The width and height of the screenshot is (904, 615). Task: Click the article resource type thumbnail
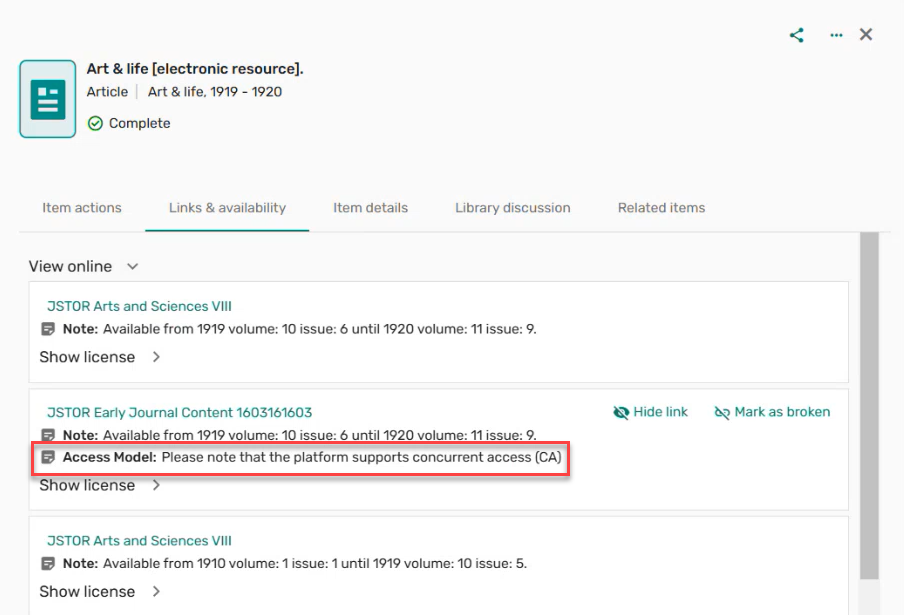tap(48, 99)
